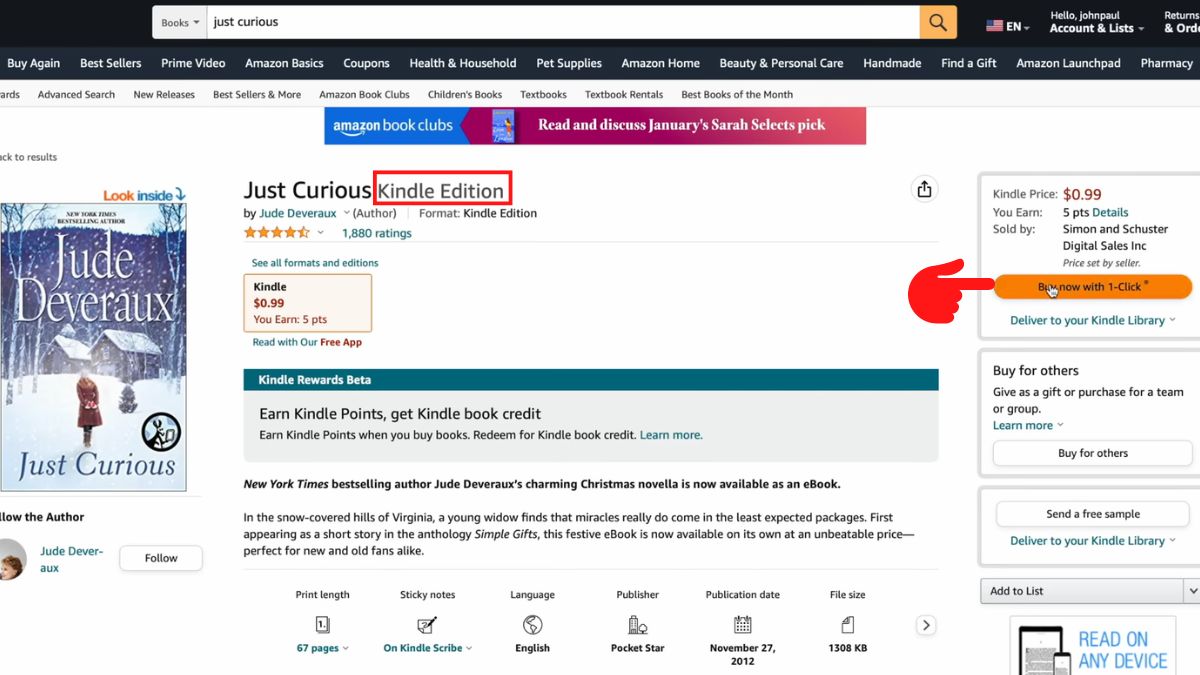1200x675 pixels.
Task: Click the print length page icon
Action: coord(322,625)
